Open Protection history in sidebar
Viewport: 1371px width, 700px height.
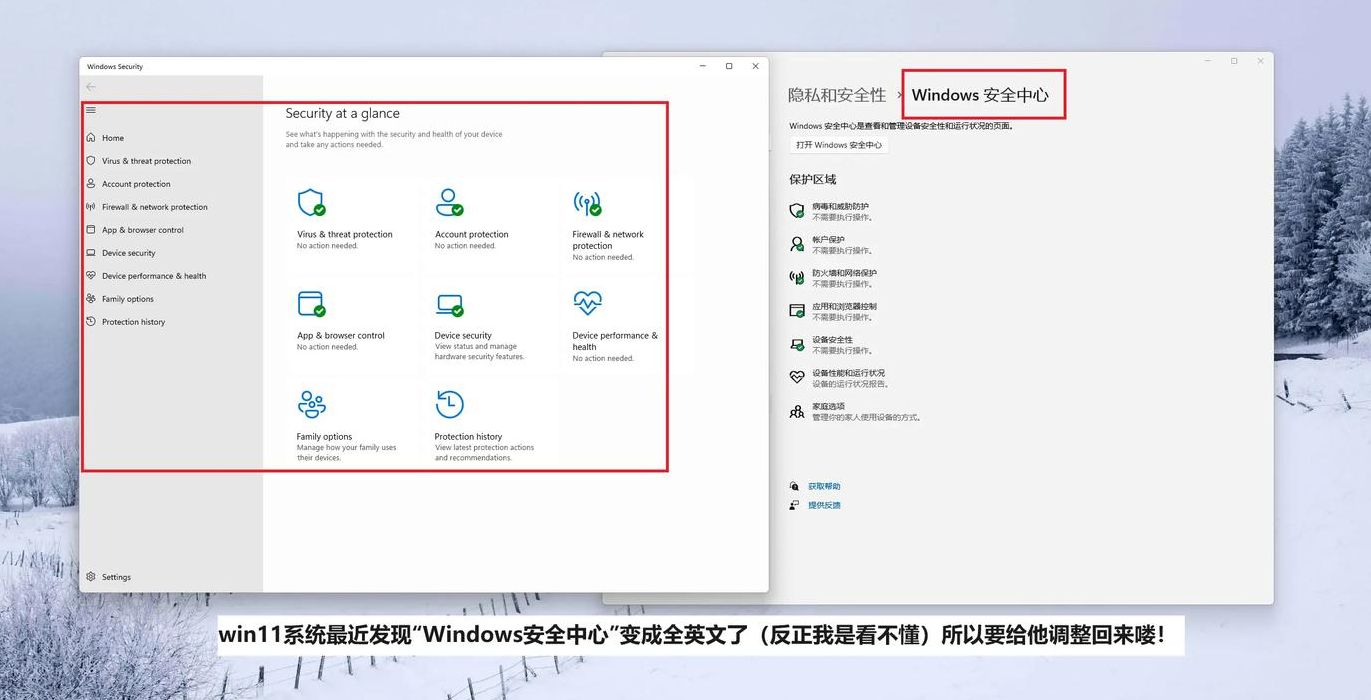coord(134,322)
